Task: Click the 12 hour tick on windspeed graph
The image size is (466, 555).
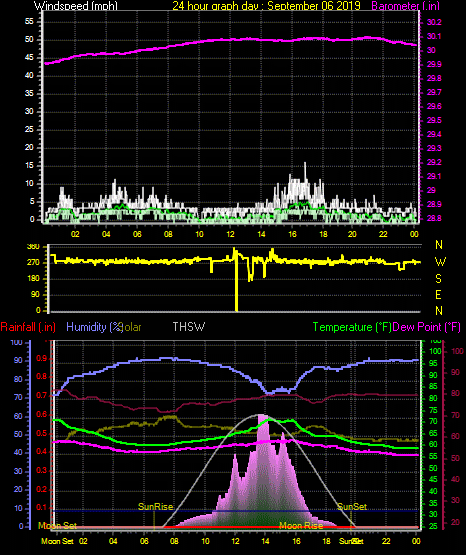Action: point(230,234)
